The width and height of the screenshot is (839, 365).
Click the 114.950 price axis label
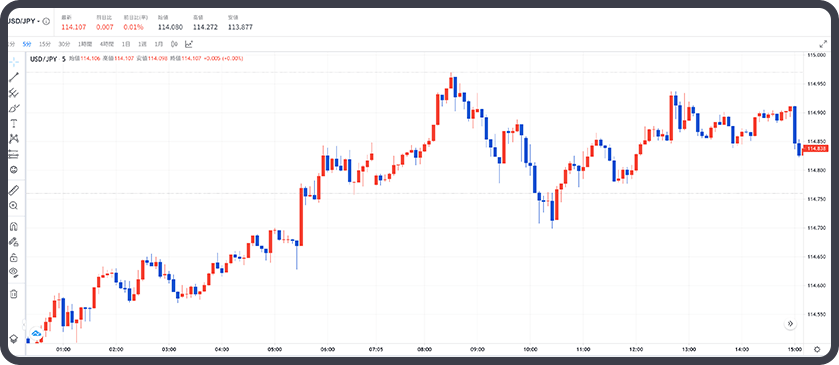click(817, 84)
